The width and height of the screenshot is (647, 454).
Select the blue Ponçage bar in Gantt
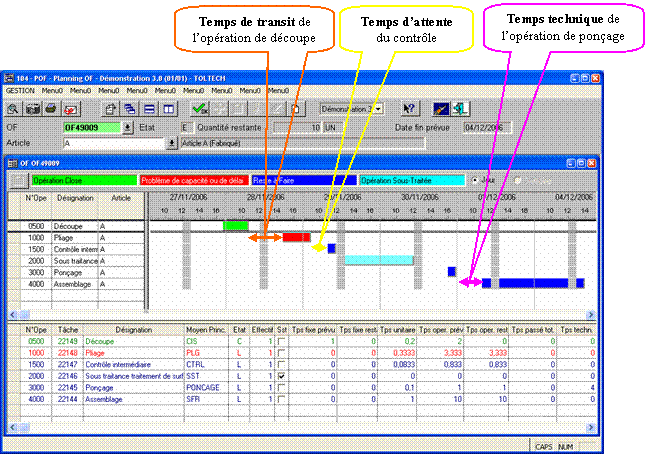pos(452,272)
